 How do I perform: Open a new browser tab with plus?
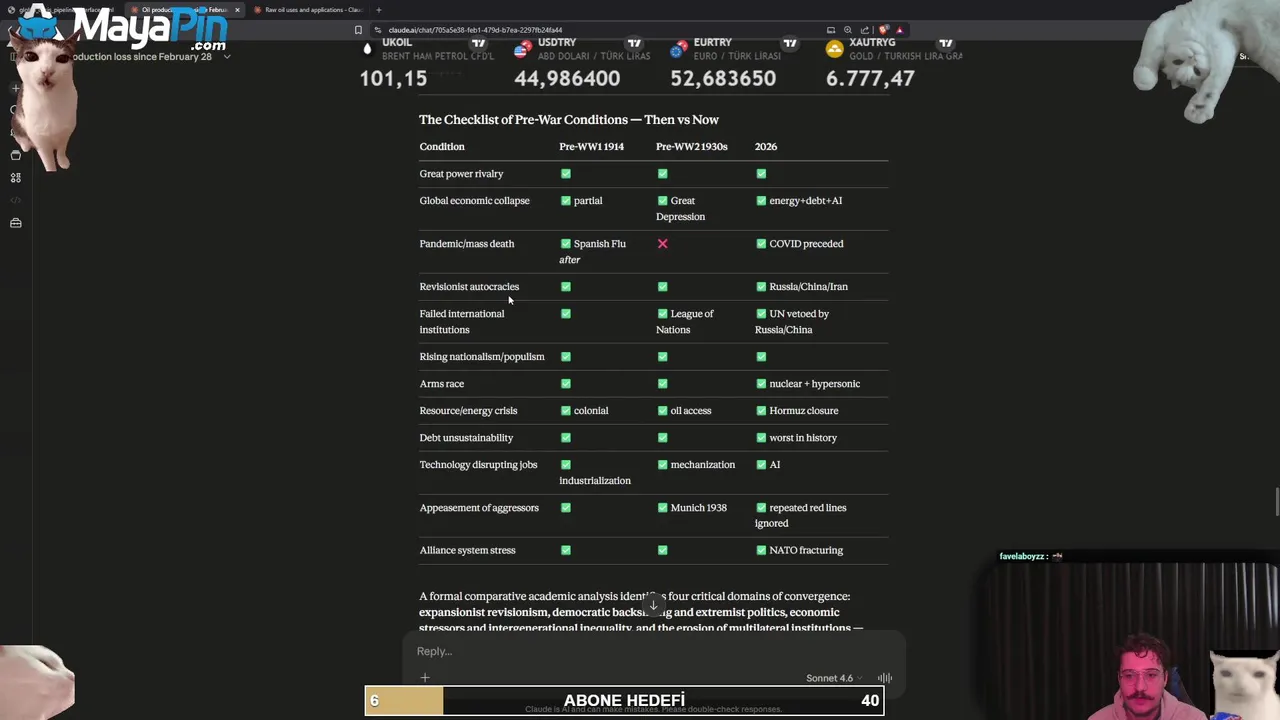click(378, 10)
